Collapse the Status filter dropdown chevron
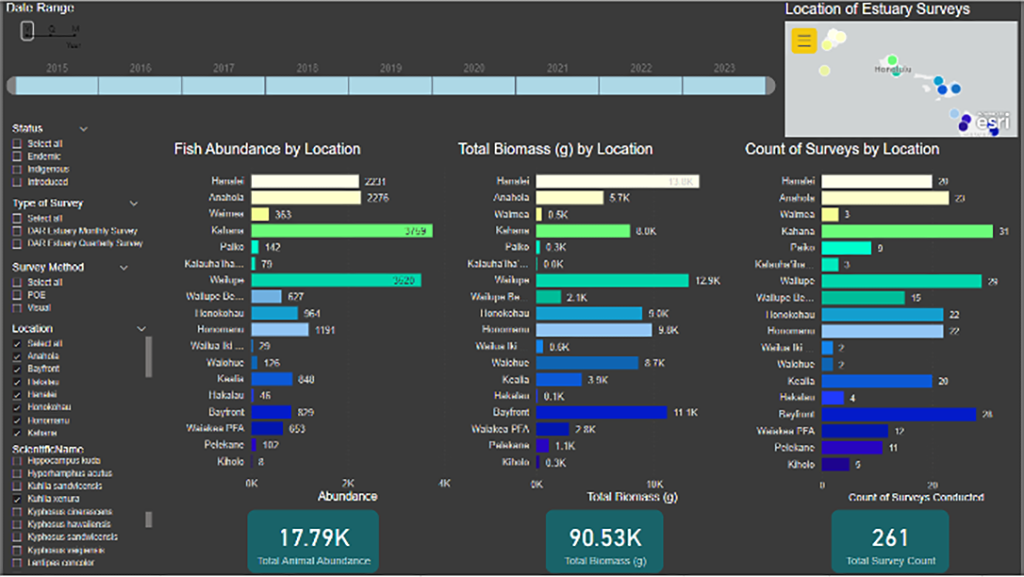Screen dimensions: 1024x577 tap(84, 129)
